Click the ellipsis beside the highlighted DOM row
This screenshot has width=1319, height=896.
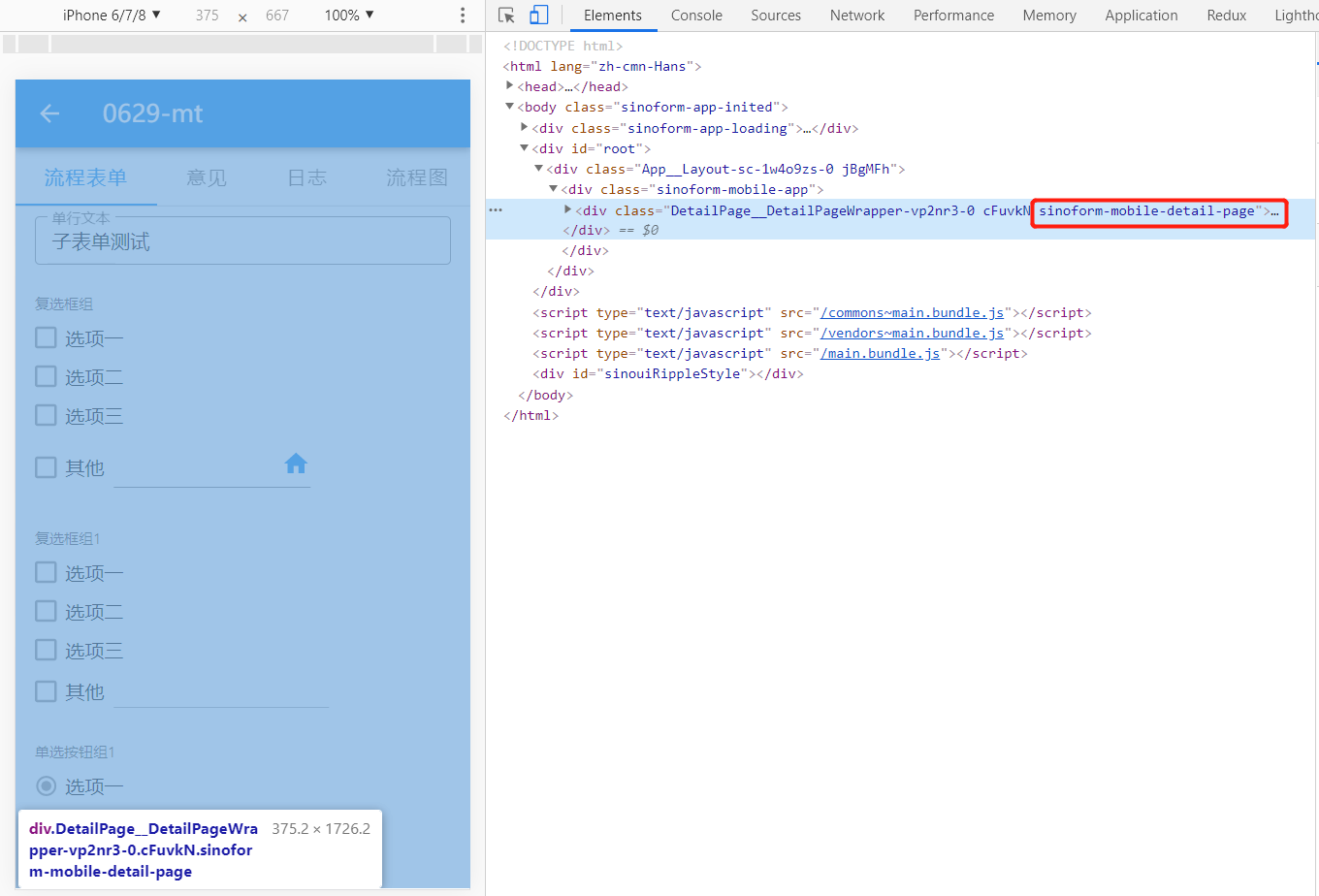496,210
